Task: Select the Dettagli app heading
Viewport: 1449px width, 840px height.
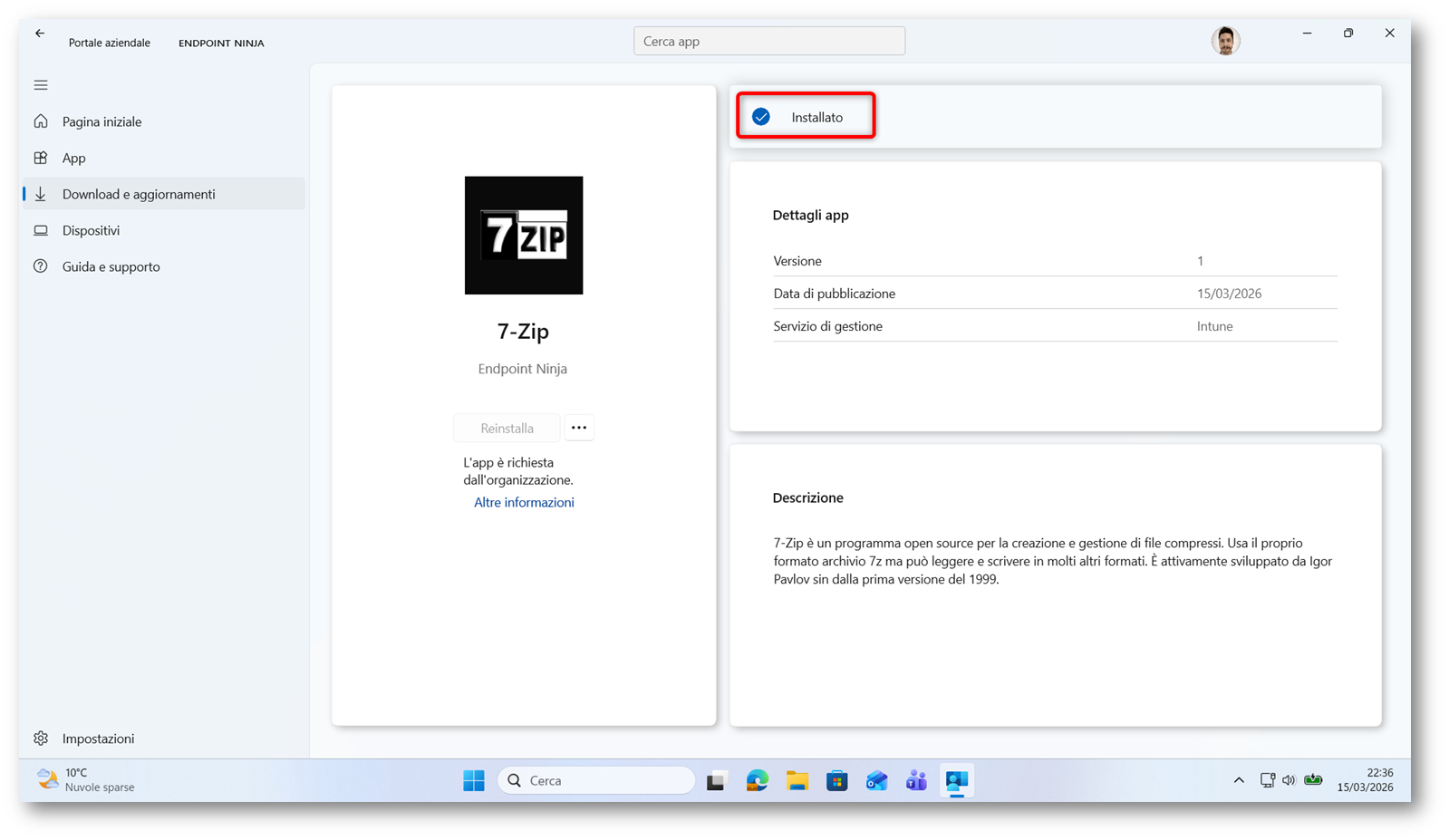Action: pyautogui.click(x=810, y=215)
